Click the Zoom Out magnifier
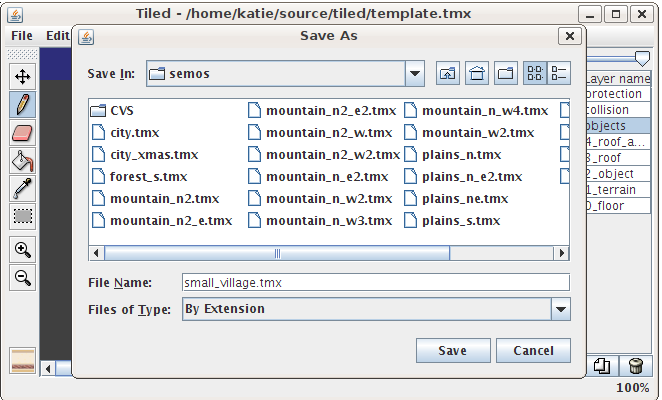 point(22,277)
